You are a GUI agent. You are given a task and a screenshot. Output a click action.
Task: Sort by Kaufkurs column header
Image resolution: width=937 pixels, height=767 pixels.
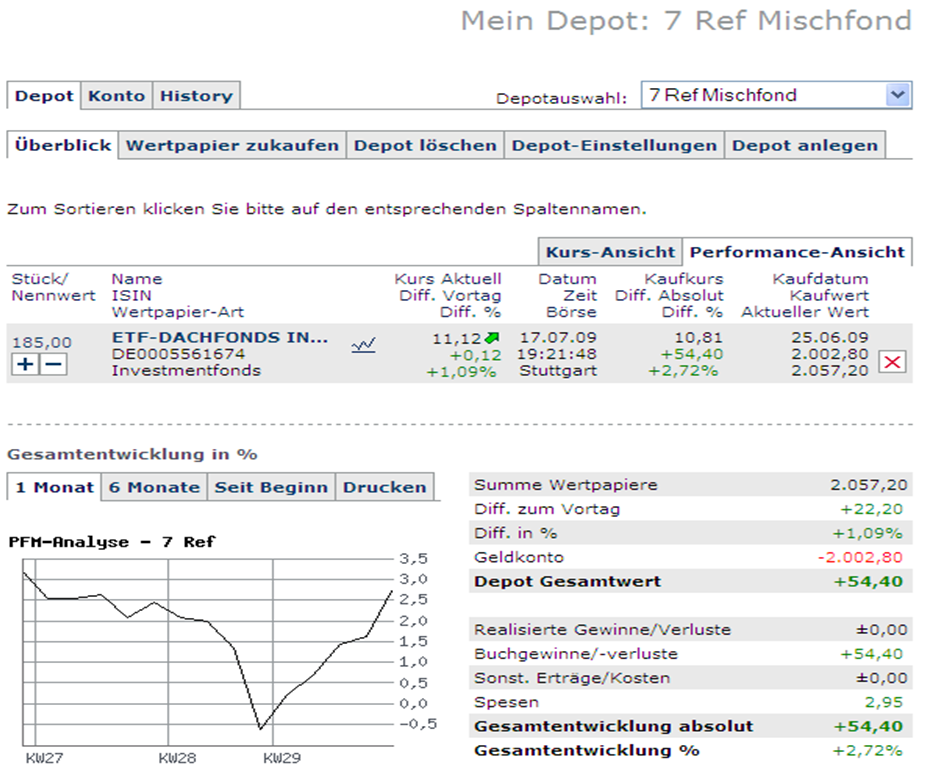[684, 279]
